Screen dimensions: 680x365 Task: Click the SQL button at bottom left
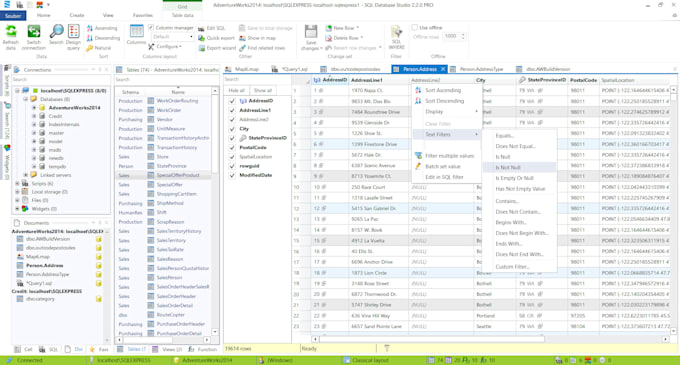coord(49,349)
